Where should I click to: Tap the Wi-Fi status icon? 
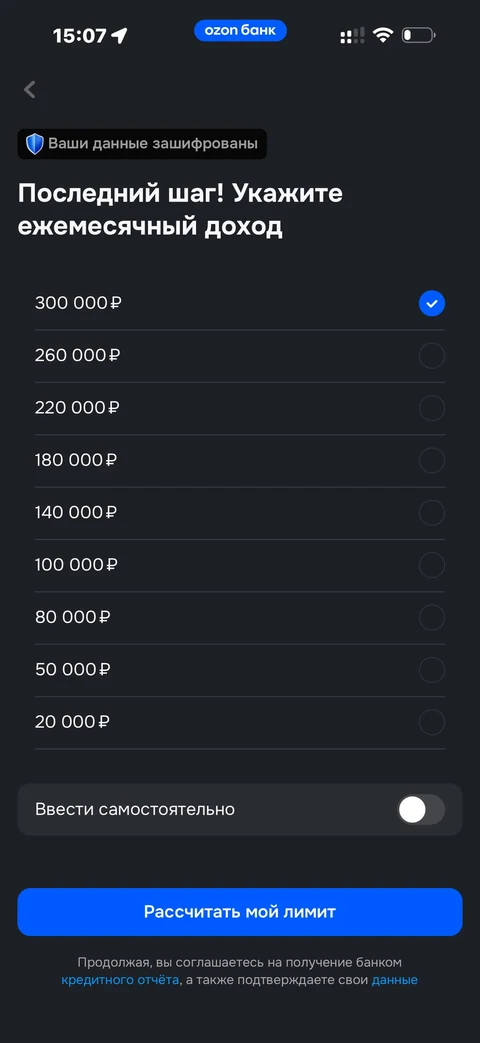[383, 35]
